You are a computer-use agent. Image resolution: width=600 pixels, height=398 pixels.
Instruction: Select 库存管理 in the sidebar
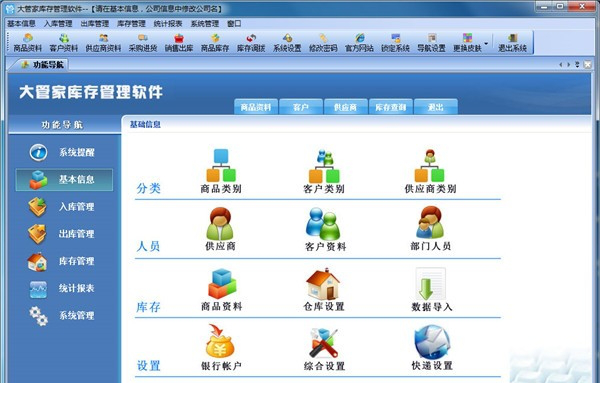[63, 261]
